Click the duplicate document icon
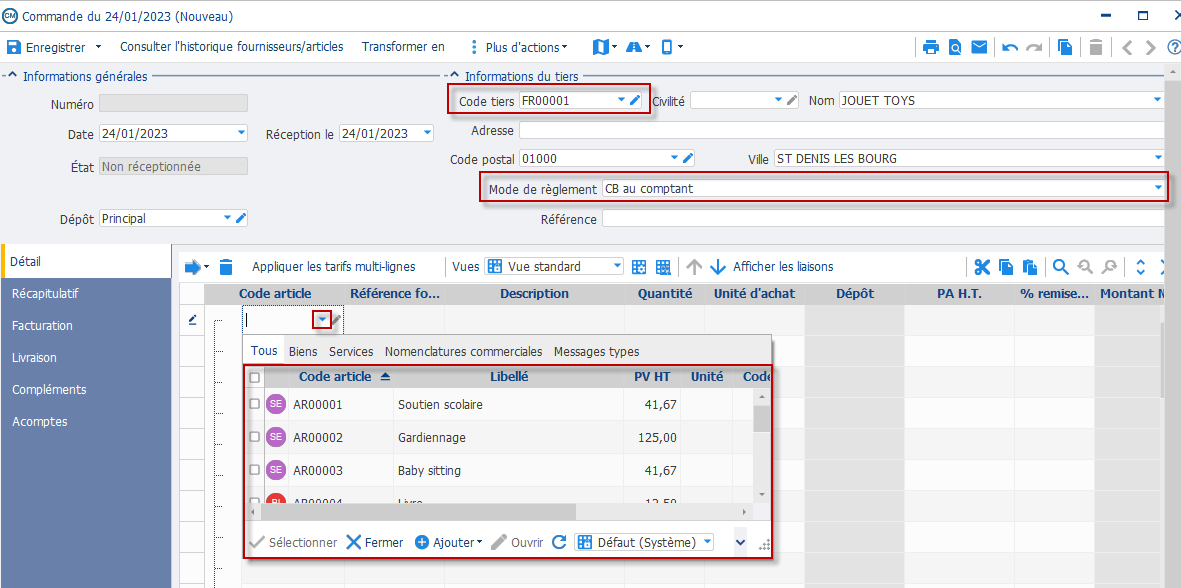This screenshot has width=1181, height=588. pos(1065,47)
